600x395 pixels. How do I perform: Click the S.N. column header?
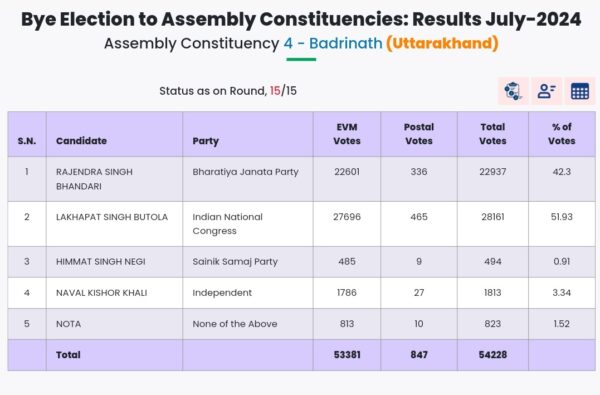pos(27,141)
